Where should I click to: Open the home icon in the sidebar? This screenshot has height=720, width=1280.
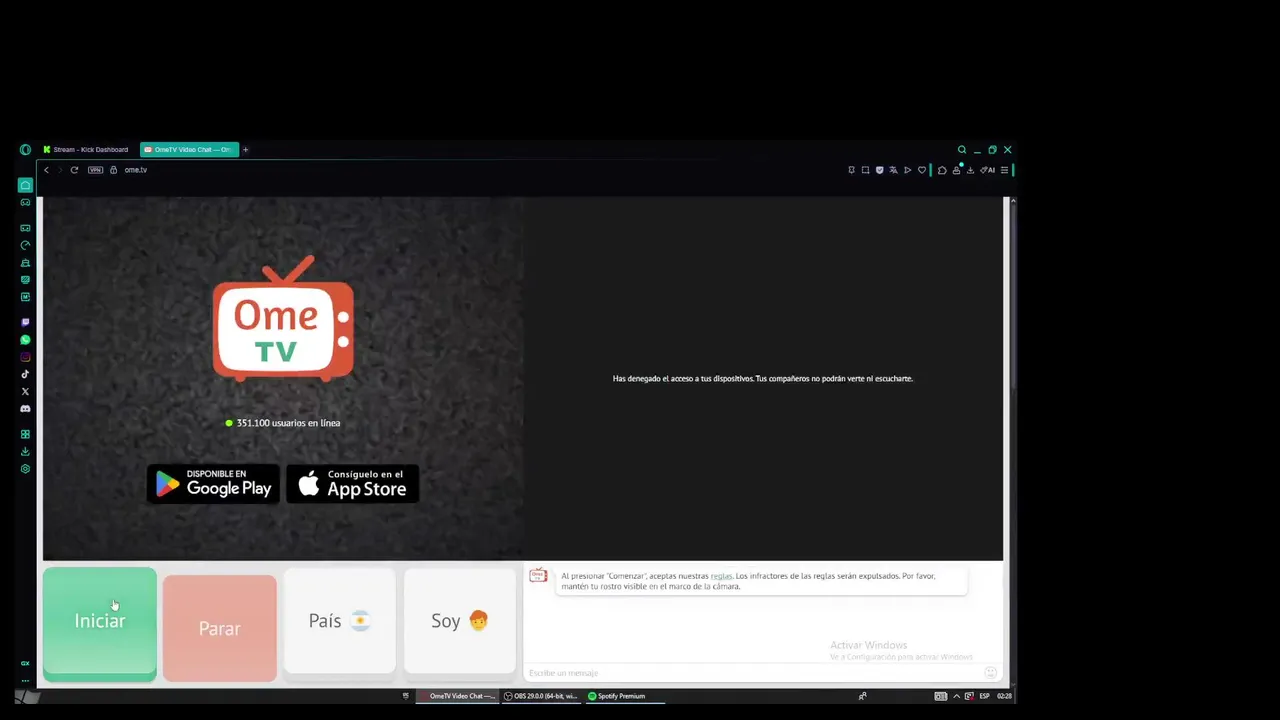[25, 185]
